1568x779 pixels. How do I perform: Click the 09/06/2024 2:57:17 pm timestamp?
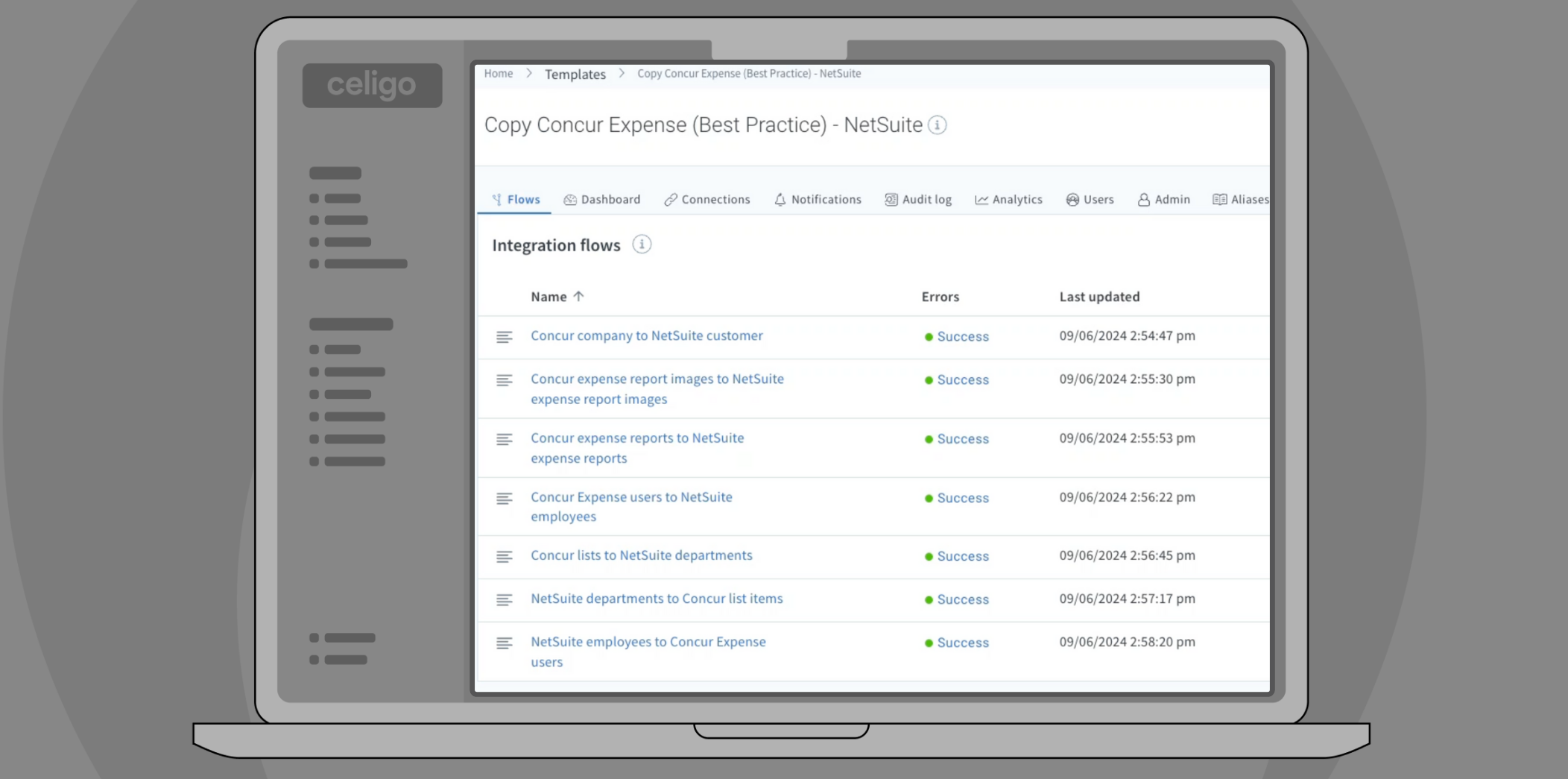(x=1127, y=598)
